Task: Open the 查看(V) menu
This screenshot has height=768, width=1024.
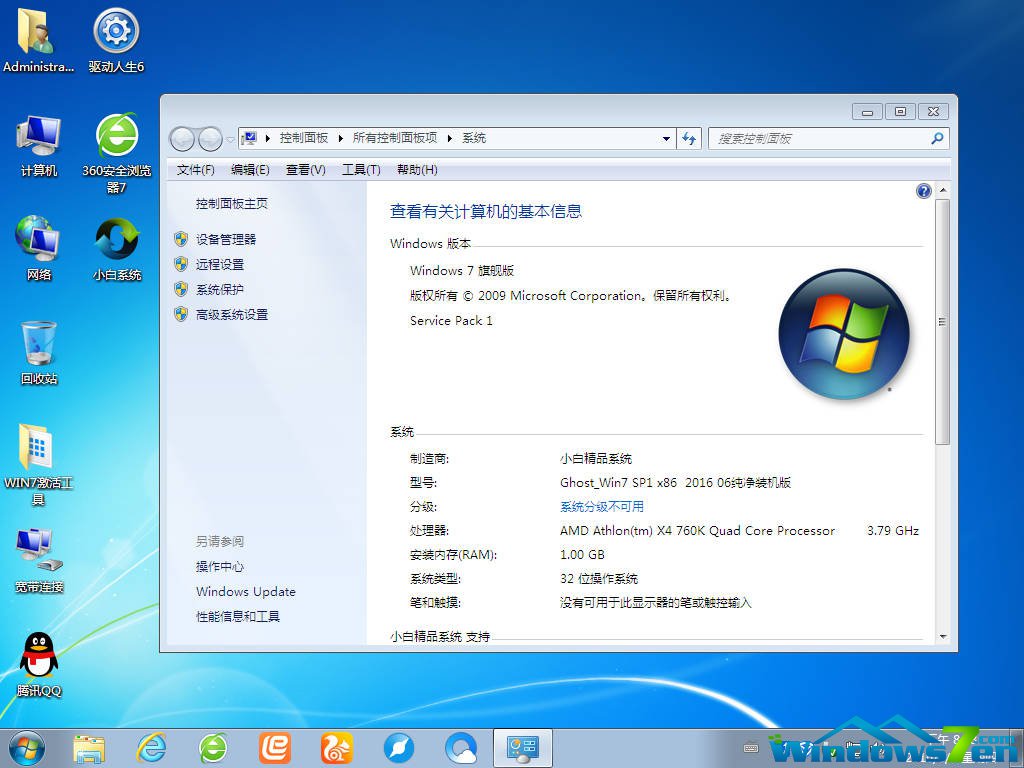Action: click(305, 170)
